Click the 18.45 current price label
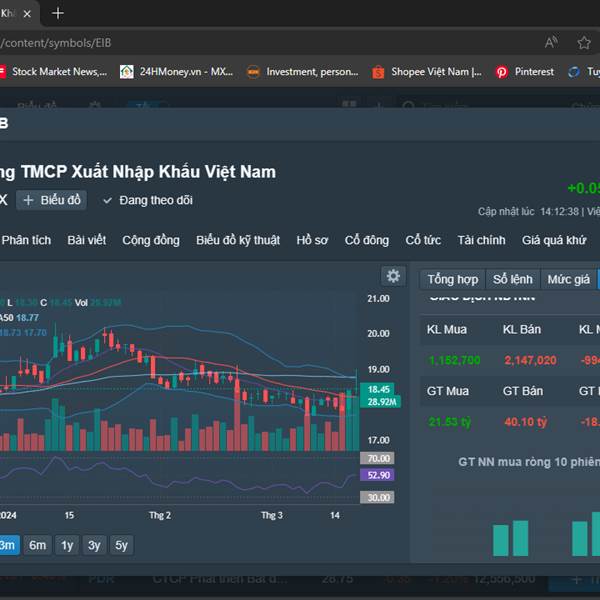600x600 pixels. click(378, 389)
